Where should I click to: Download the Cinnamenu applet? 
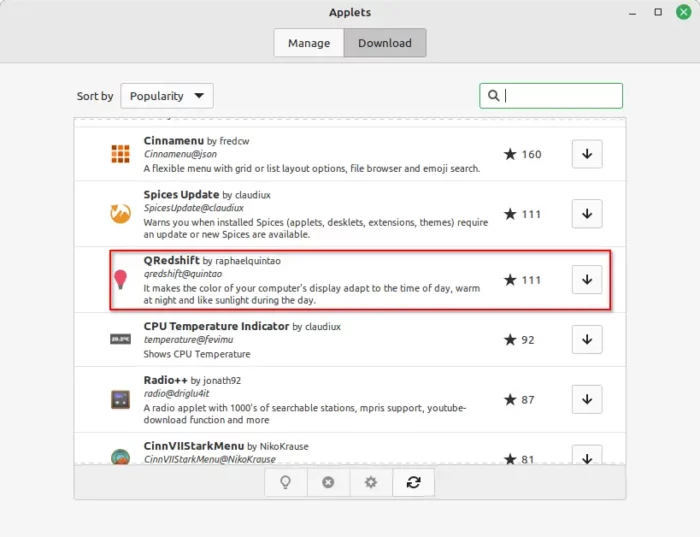tap(587, 154)
